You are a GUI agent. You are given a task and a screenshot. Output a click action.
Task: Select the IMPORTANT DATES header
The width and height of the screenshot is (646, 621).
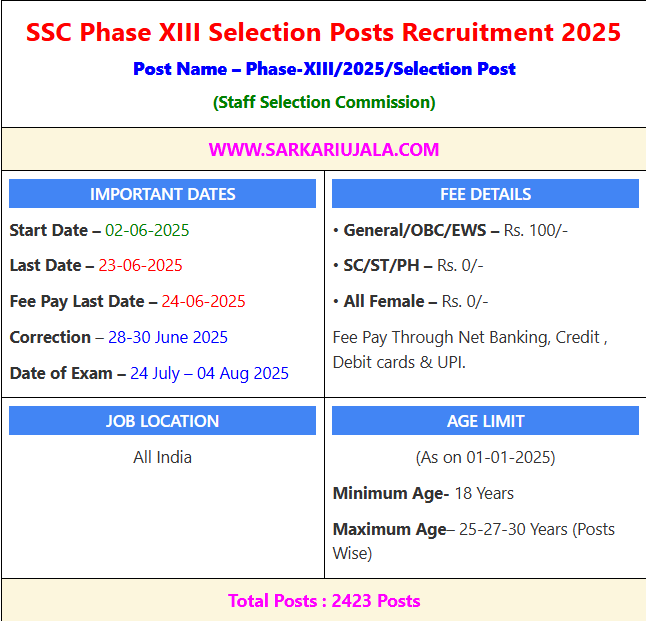[162, 194]
